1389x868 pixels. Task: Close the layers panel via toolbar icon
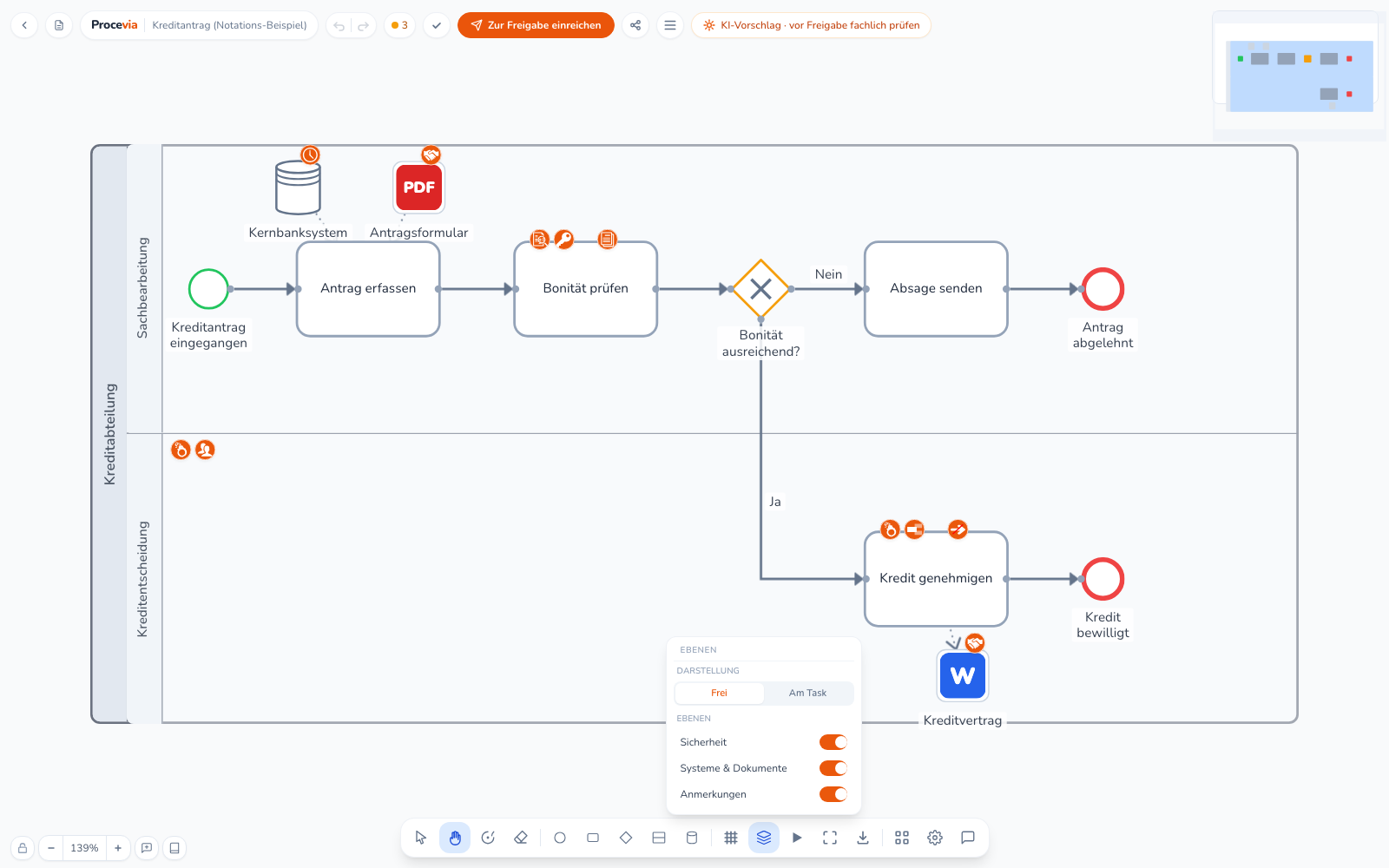point(764,838)
